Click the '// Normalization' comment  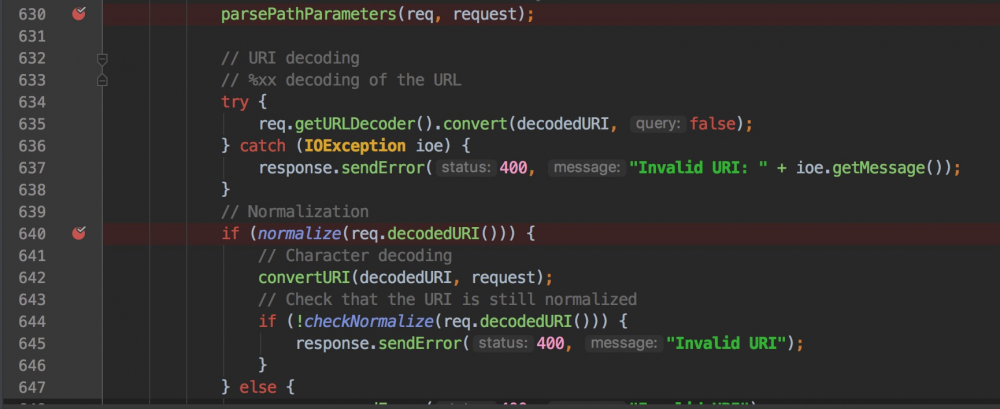click(295, 212)
